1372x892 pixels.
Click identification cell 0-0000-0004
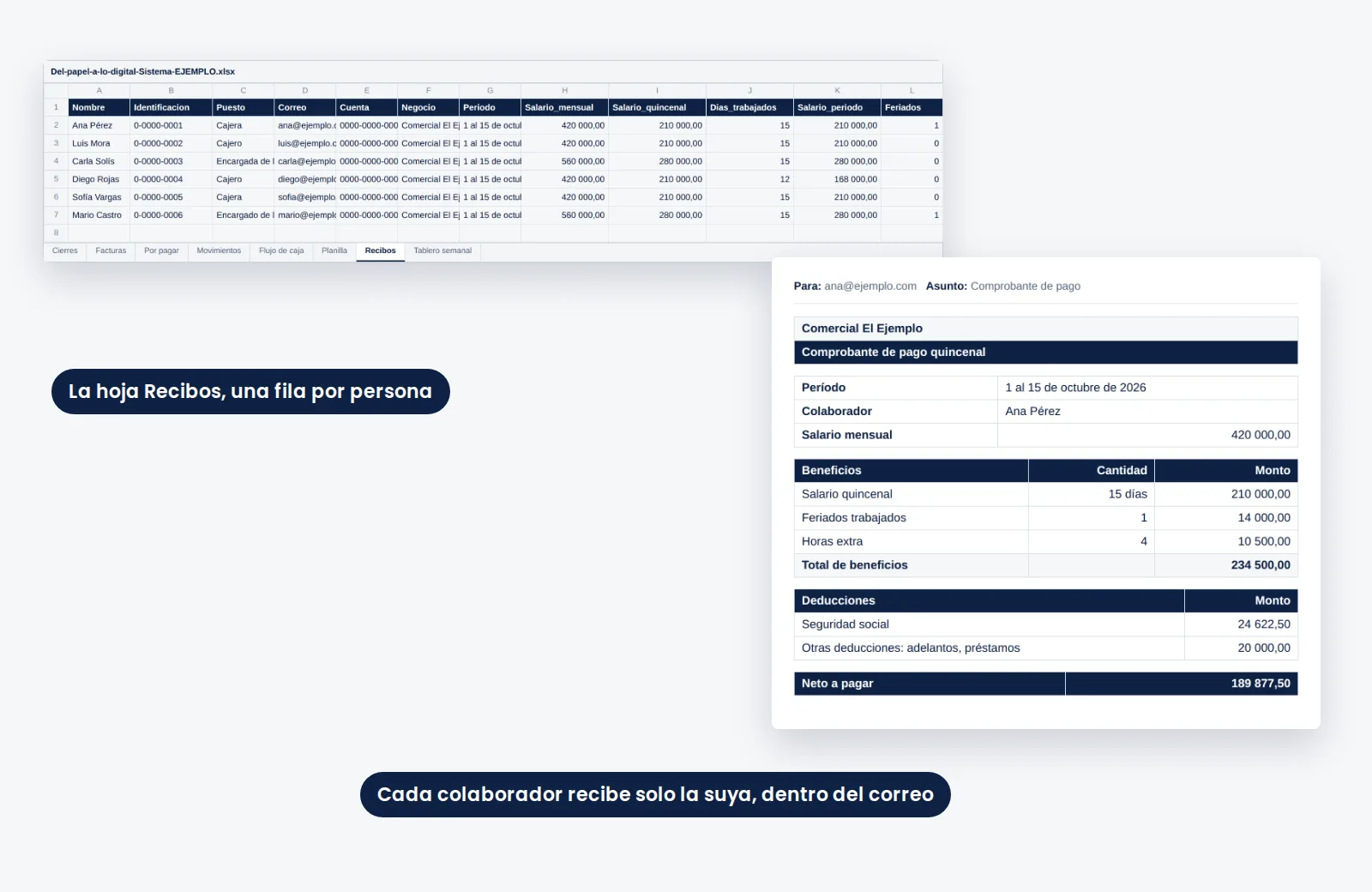tap(171, 180)
